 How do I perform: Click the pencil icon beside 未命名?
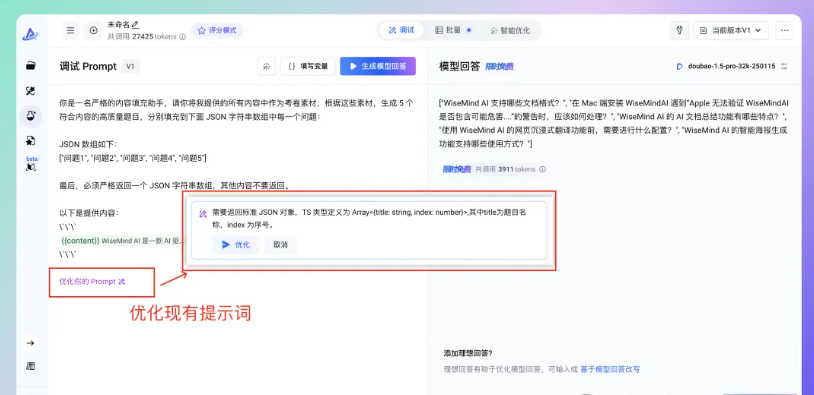(x=135, y=24)
